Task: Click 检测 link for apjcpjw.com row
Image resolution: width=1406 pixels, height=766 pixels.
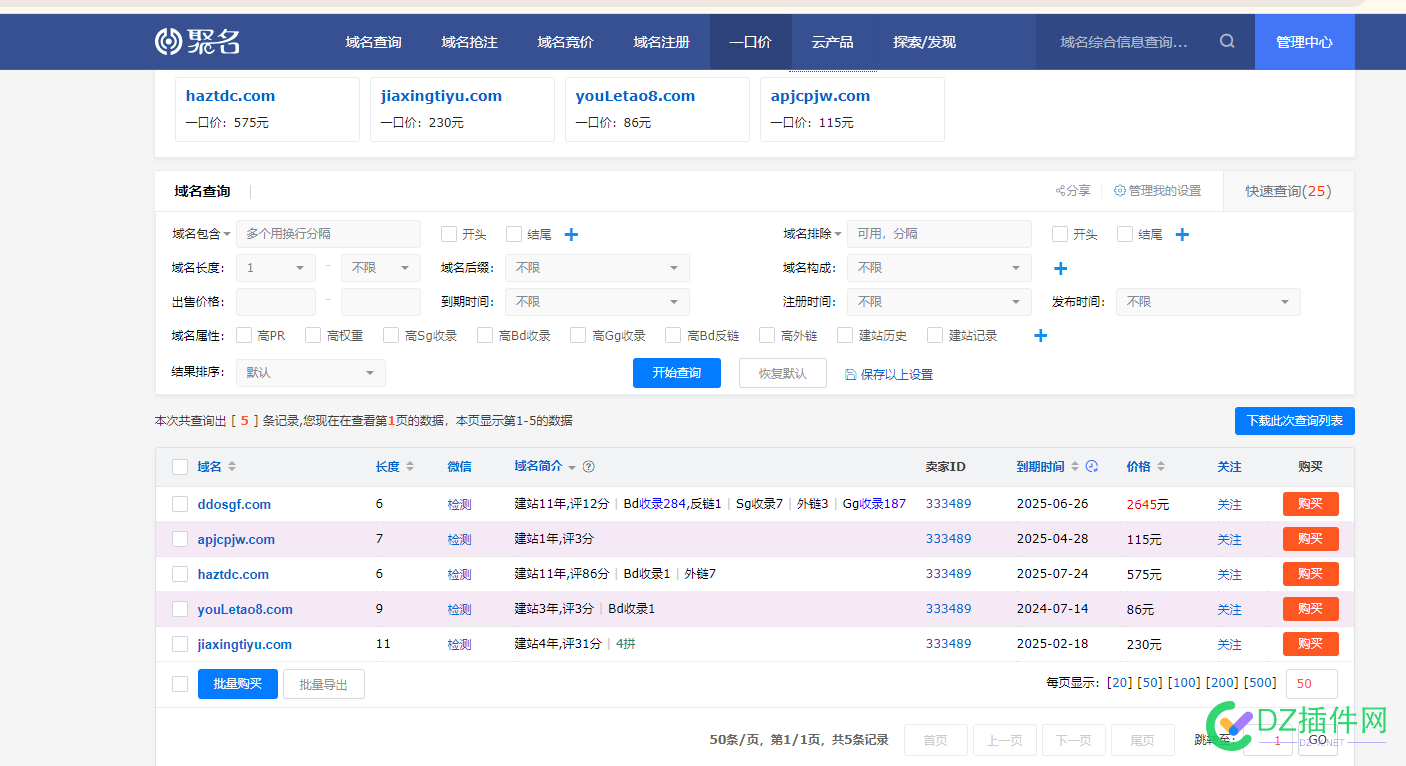Action: coord(459,539)
